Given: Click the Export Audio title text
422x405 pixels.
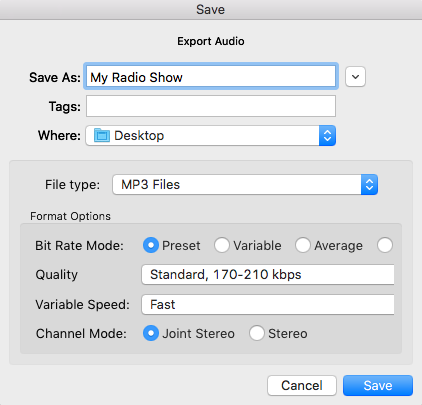Looking at the screenshot, I should pyautogui.click(x=211, y=41).
